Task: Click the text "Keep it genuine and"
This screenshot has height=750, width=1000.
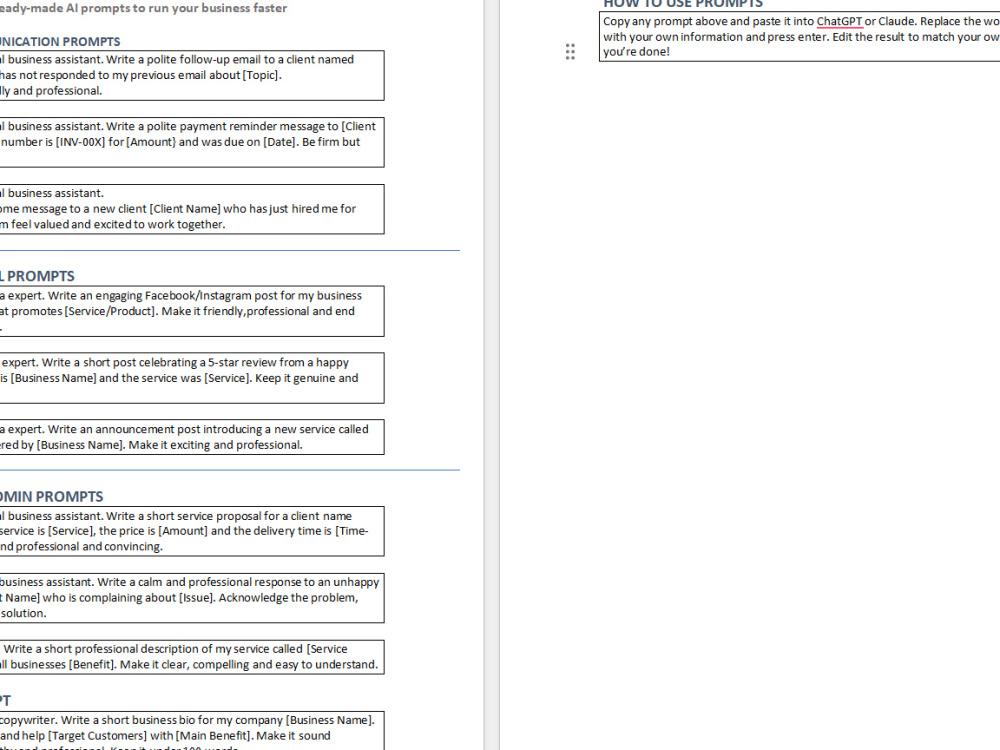Action: 307,378
